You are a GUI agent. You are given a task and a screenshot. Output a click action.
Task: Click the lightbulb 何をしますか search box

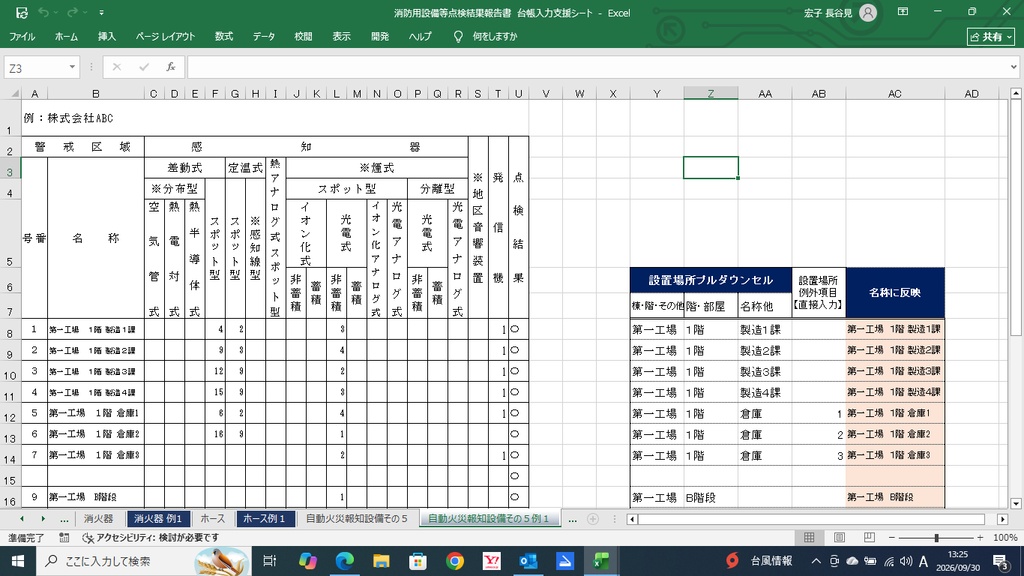point(486,37)
